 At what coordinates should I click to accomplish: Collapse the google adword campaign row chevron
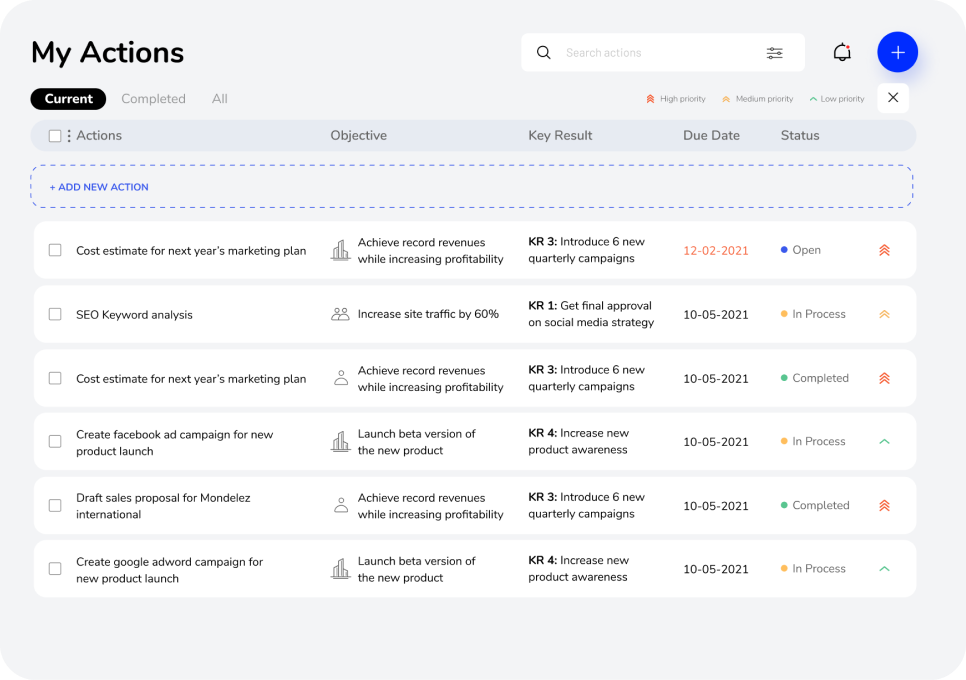pos(884,568)
